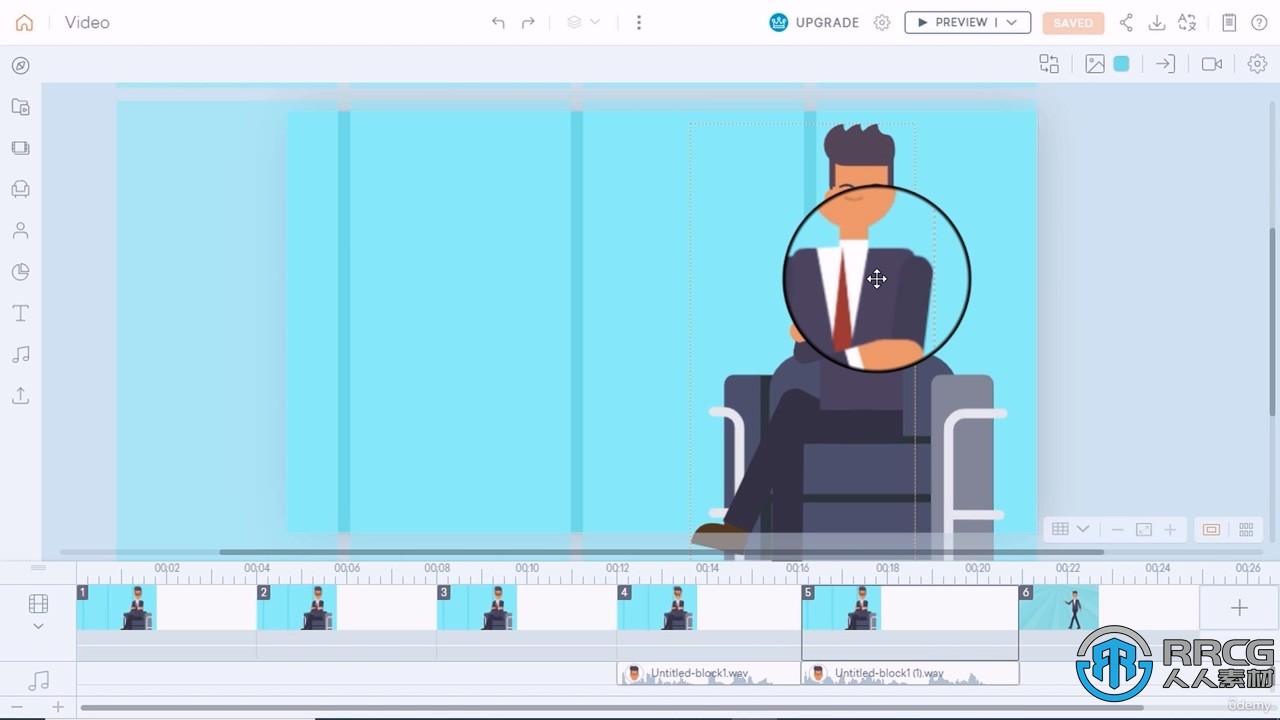Open the scene transition enter icon
1280x720 pixels.
[1165, 64]
